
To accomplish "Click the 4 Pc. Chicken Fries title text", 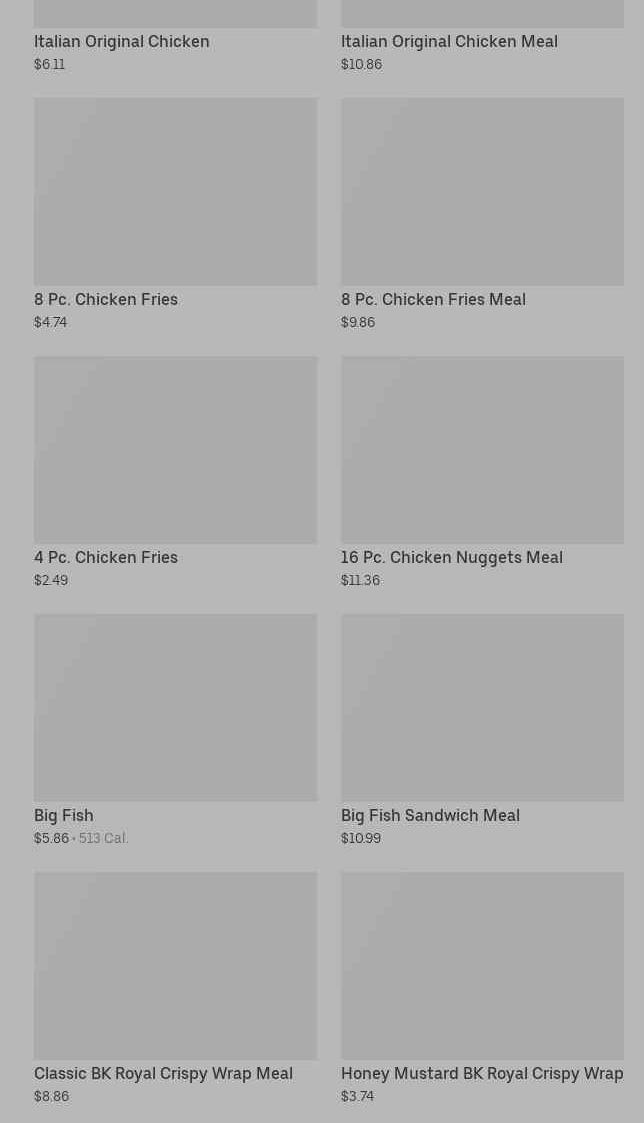I will pos(106,557).
